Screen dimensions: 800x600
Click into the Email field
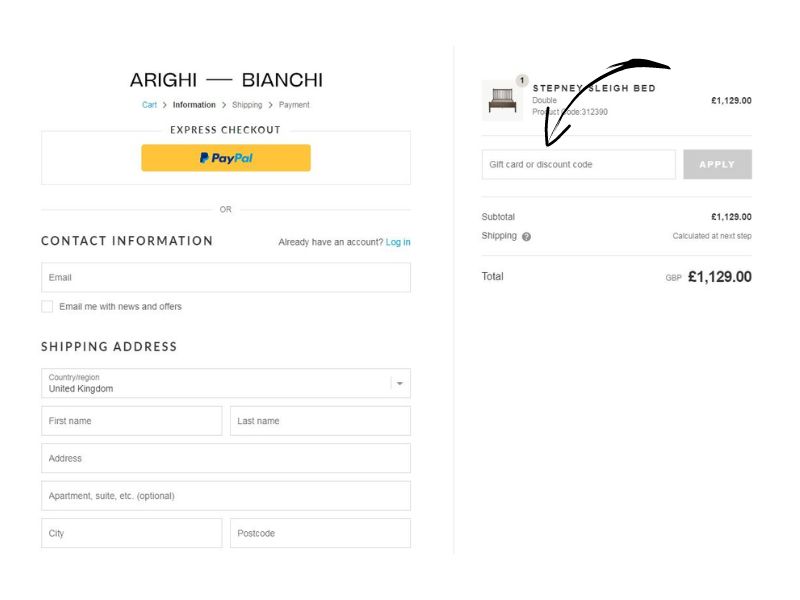pyautogui.click(x=225, y=277)
